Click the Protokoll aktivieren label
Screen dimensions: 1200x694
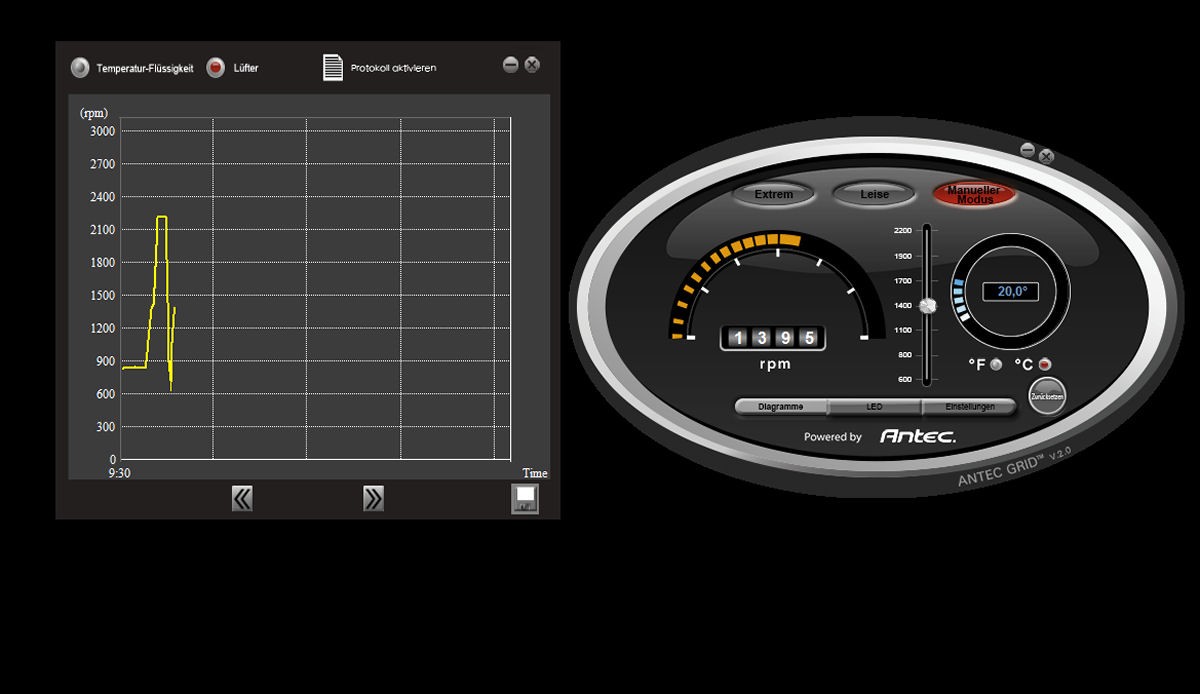(x=393, y=68)
